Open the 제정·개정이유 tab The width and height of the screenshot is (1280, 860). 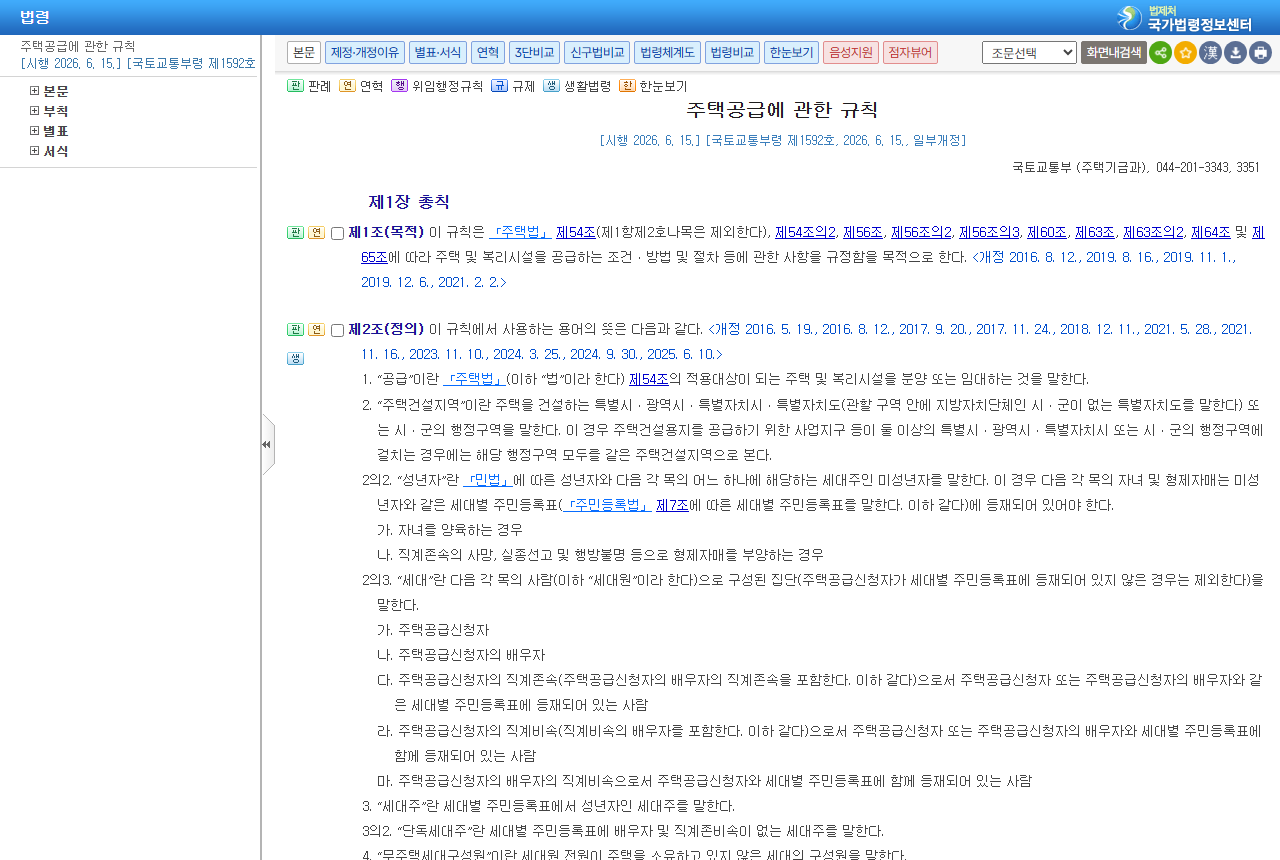[365, 53]
